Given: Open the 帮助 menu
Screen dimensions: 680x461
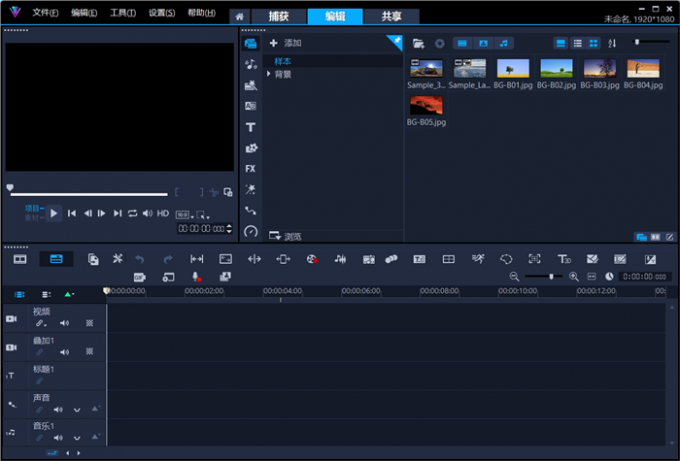Looking at the screenshot, I should click(202, 13).
